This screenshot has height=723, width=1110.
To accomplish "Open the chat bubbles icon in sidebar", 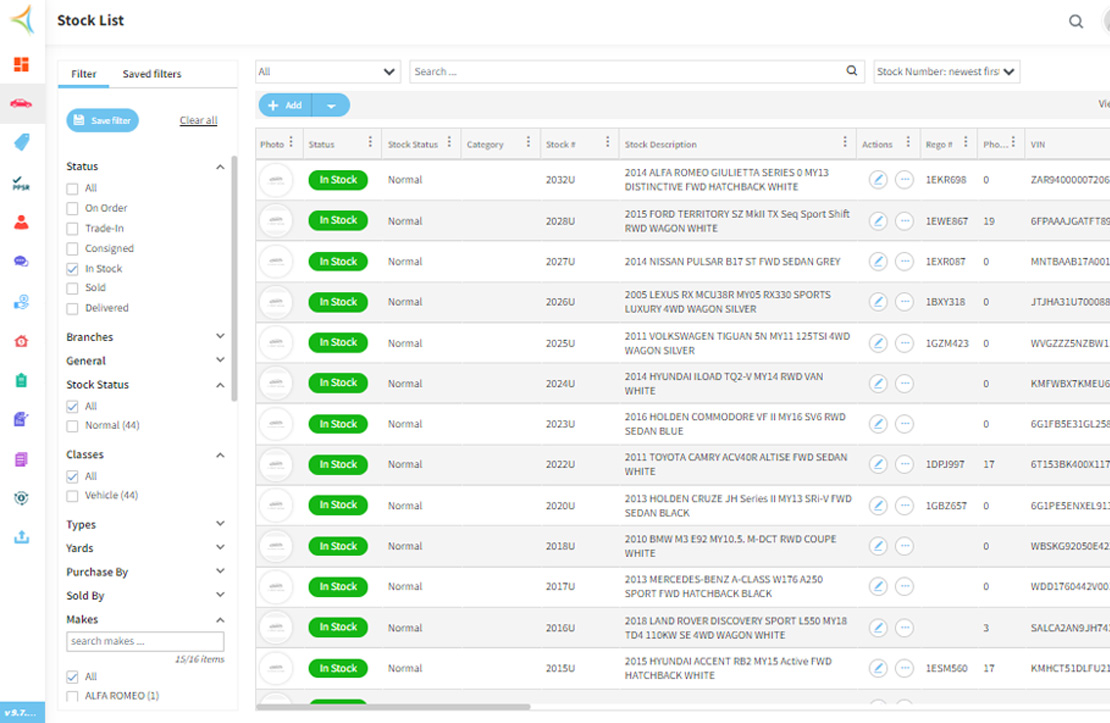I will coord(21,261).
